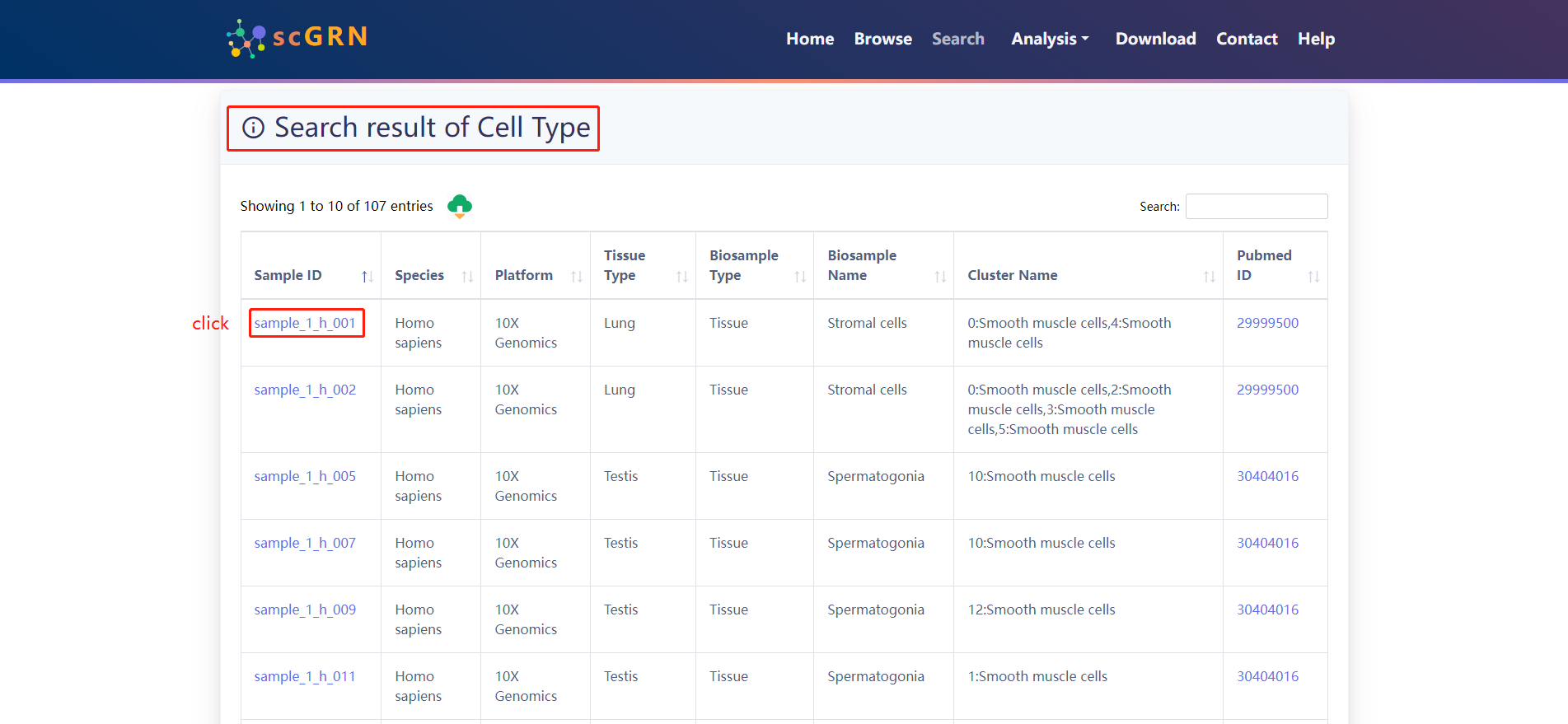Click the Species column header label
Screen dimensions: 1568x724
pos(419,275)
